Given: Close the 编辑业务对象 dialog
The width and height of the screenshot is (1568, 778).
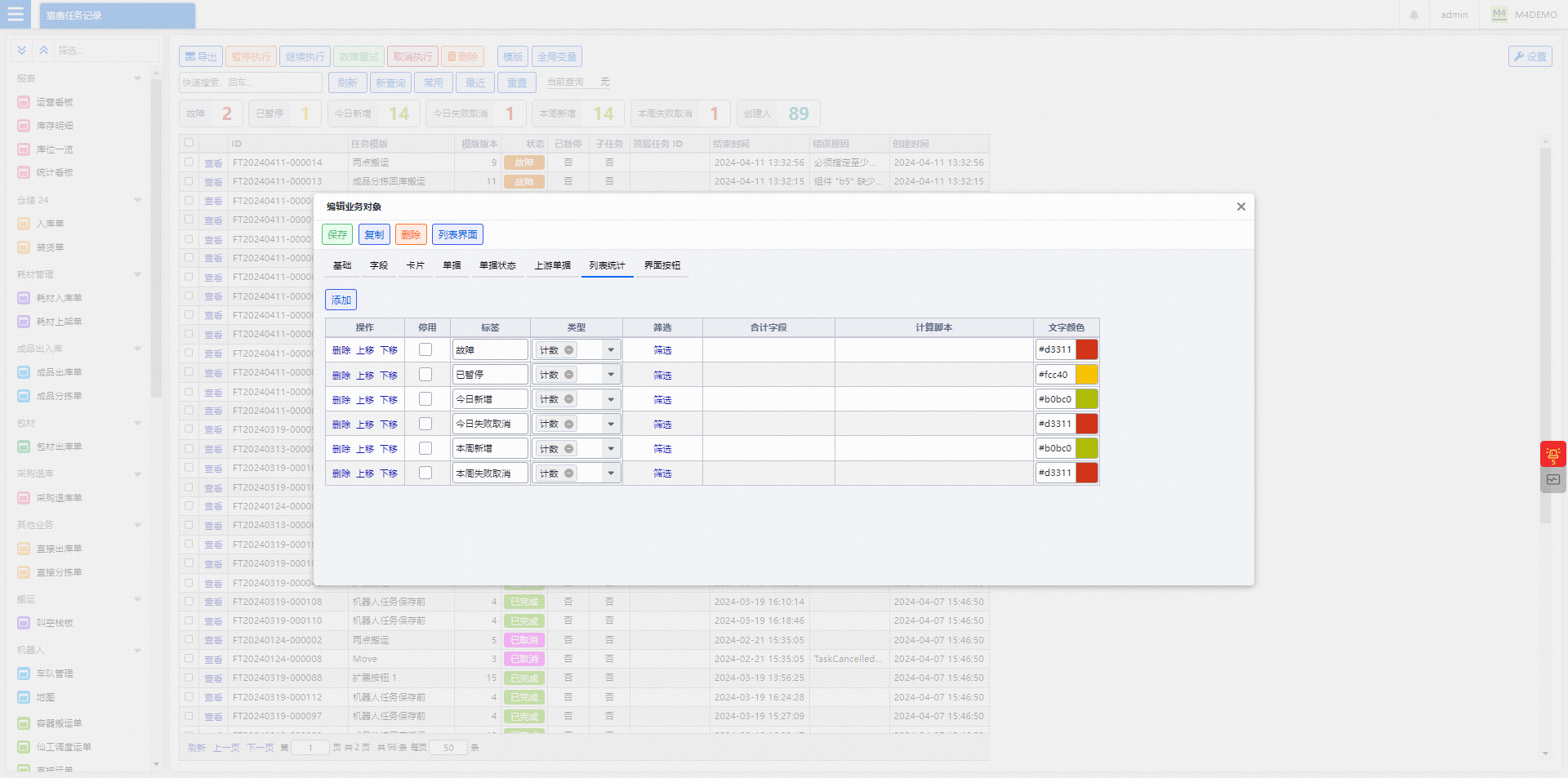Looking at the screenshot, I should click(x=1241, y=207).
